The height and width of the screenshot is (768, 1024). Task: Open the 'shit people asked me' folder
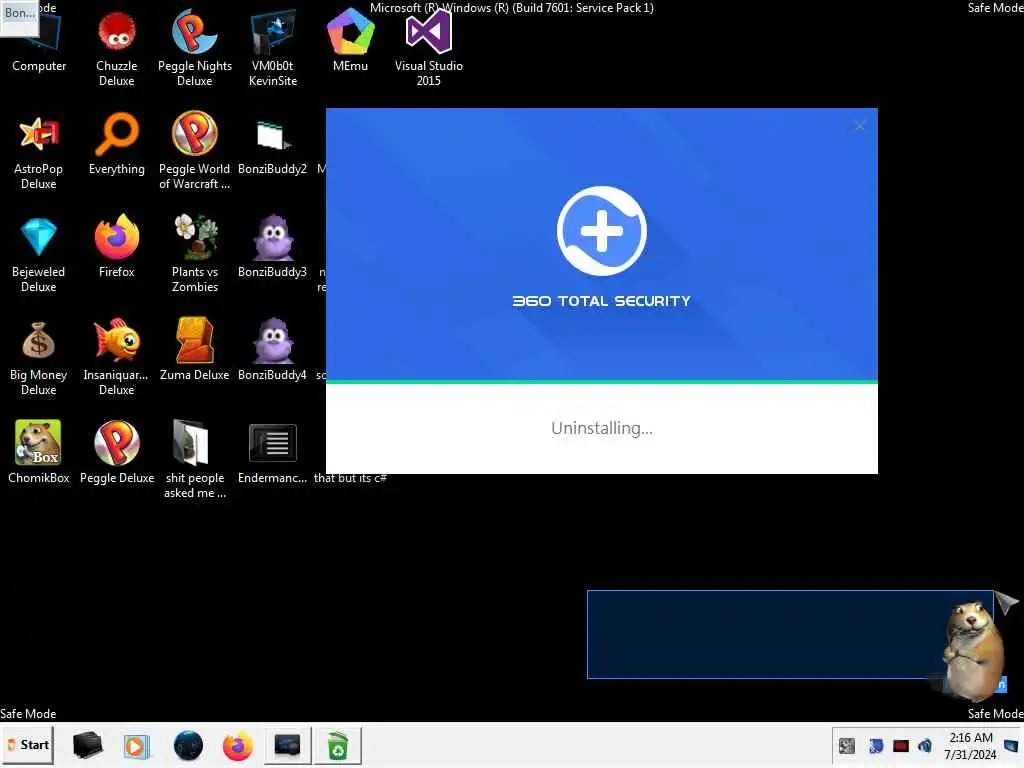(x=195, y=460)
